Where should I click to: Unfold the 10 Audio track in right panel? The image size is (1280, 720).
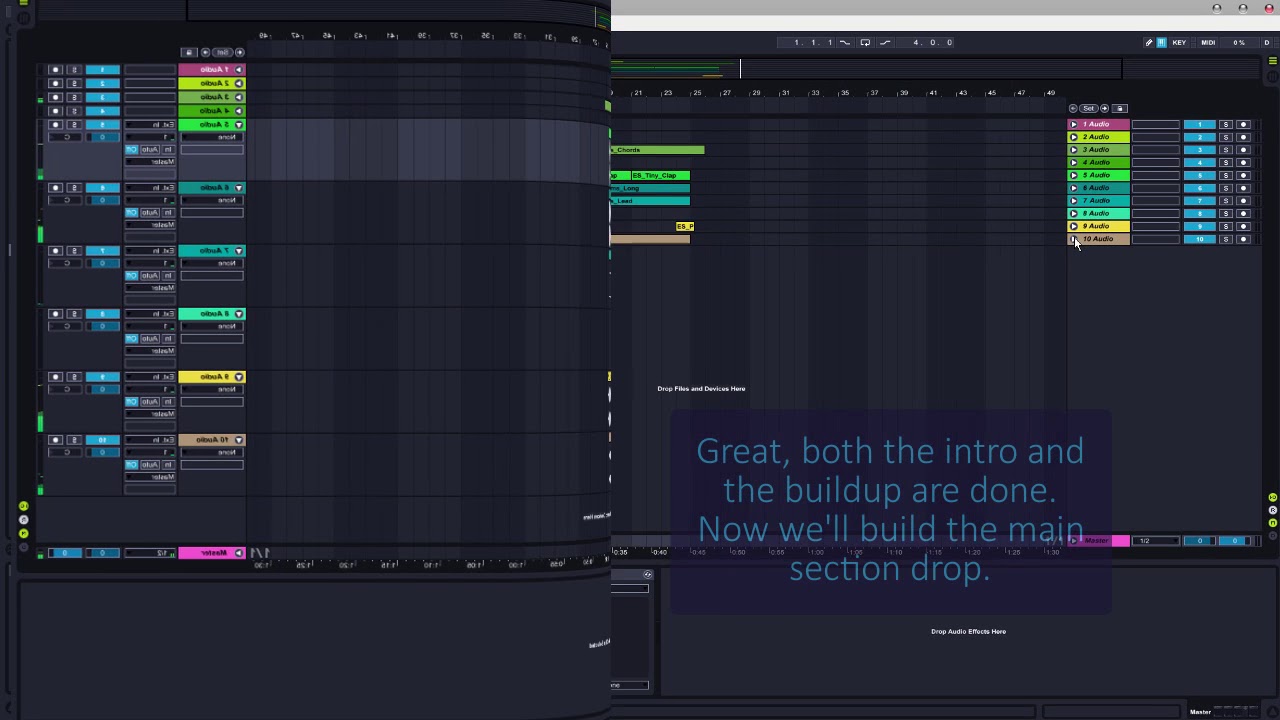click(1074, 239)
